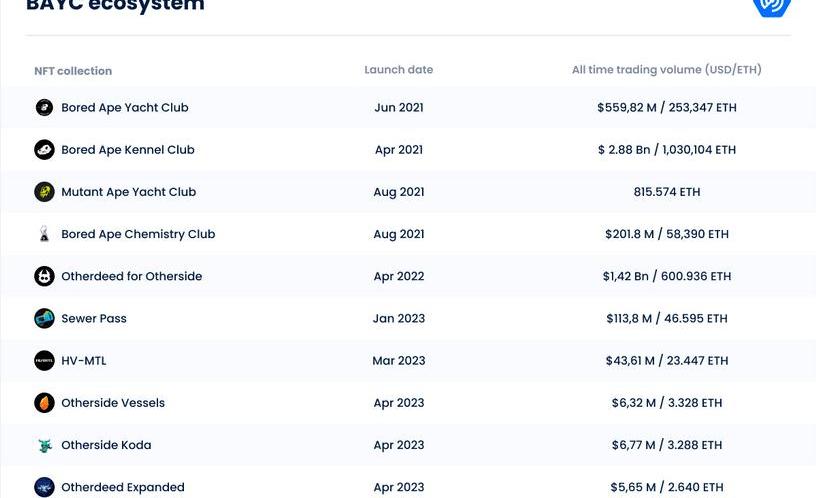Sort by NFT collection column header
The image size is (816, 498).
pyautogui.click(x=73, y=71)
